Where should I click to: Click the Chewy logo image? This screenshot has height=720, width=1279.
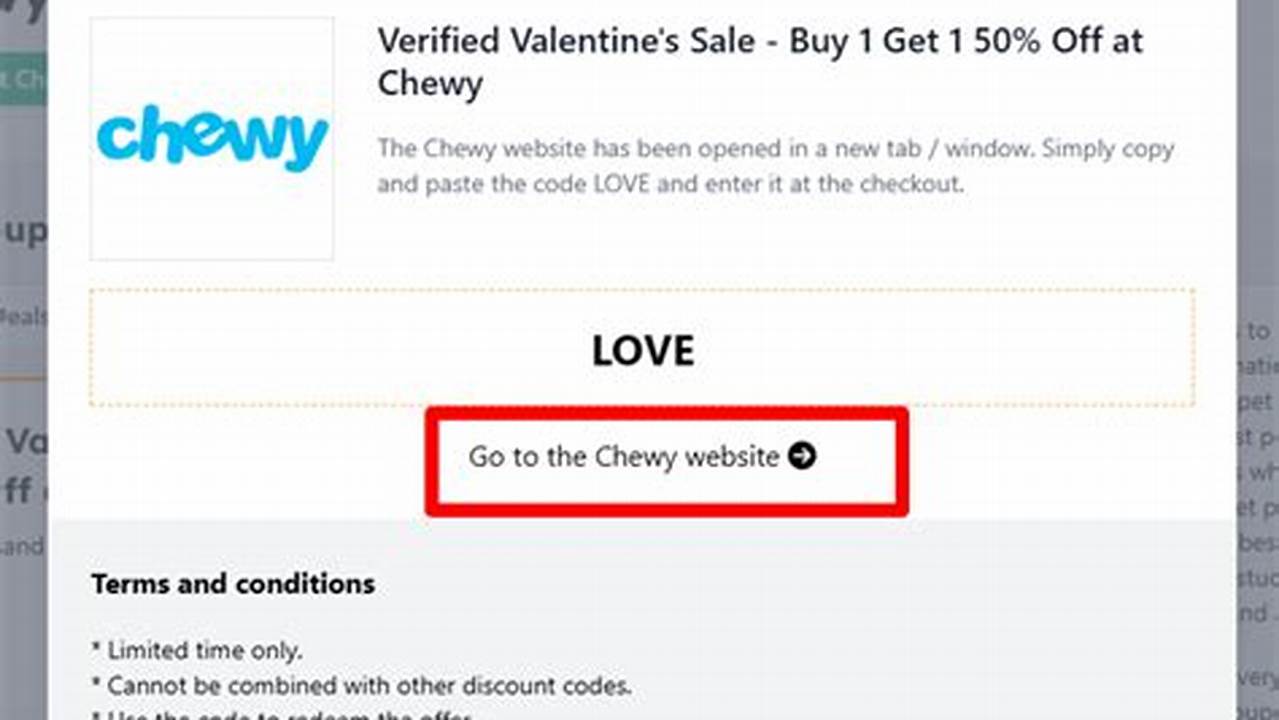pyautogui.click(x=211, y=139)
